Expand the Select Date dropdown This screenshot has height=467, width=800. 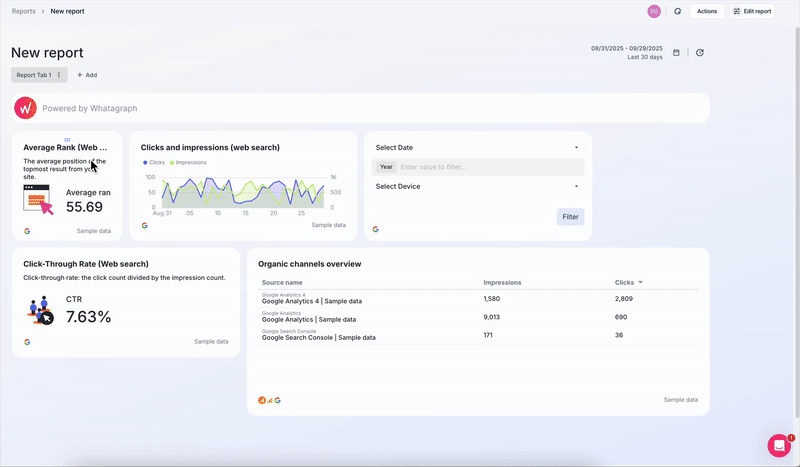tap(477, 148)
